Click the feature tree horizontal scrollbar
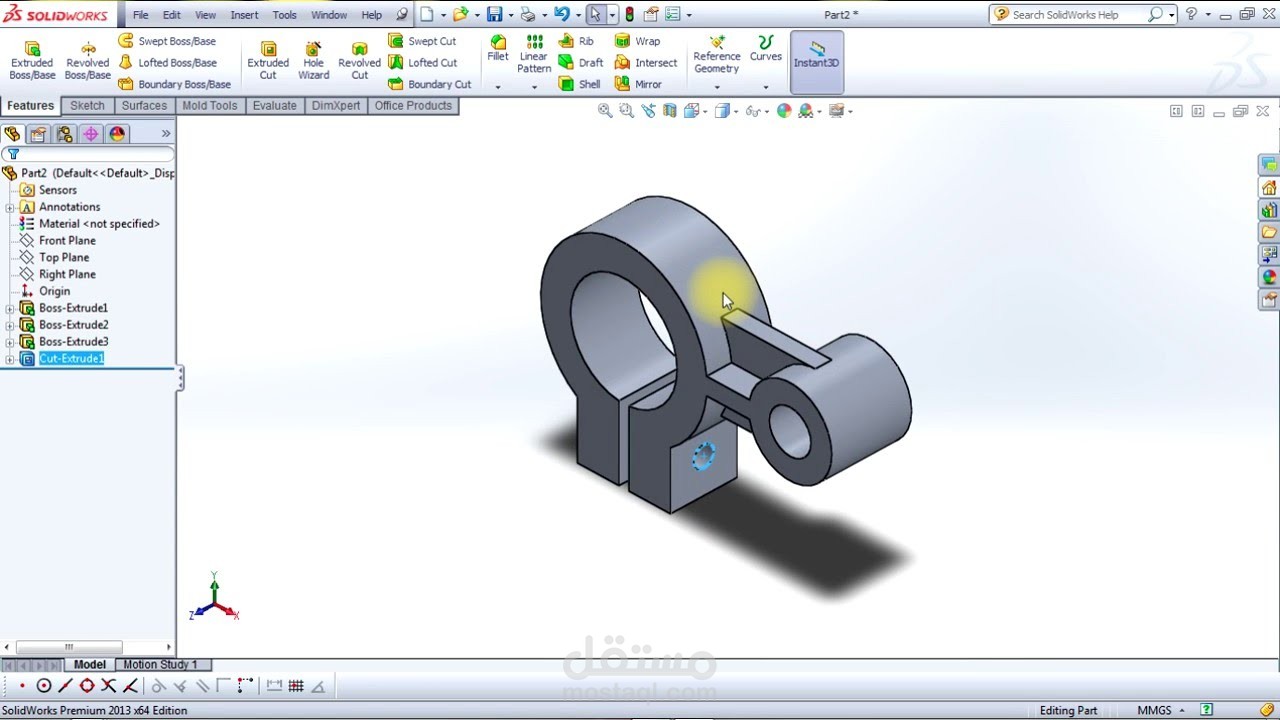Viewport: 1280px width, 720px height. tap(69, 647)
